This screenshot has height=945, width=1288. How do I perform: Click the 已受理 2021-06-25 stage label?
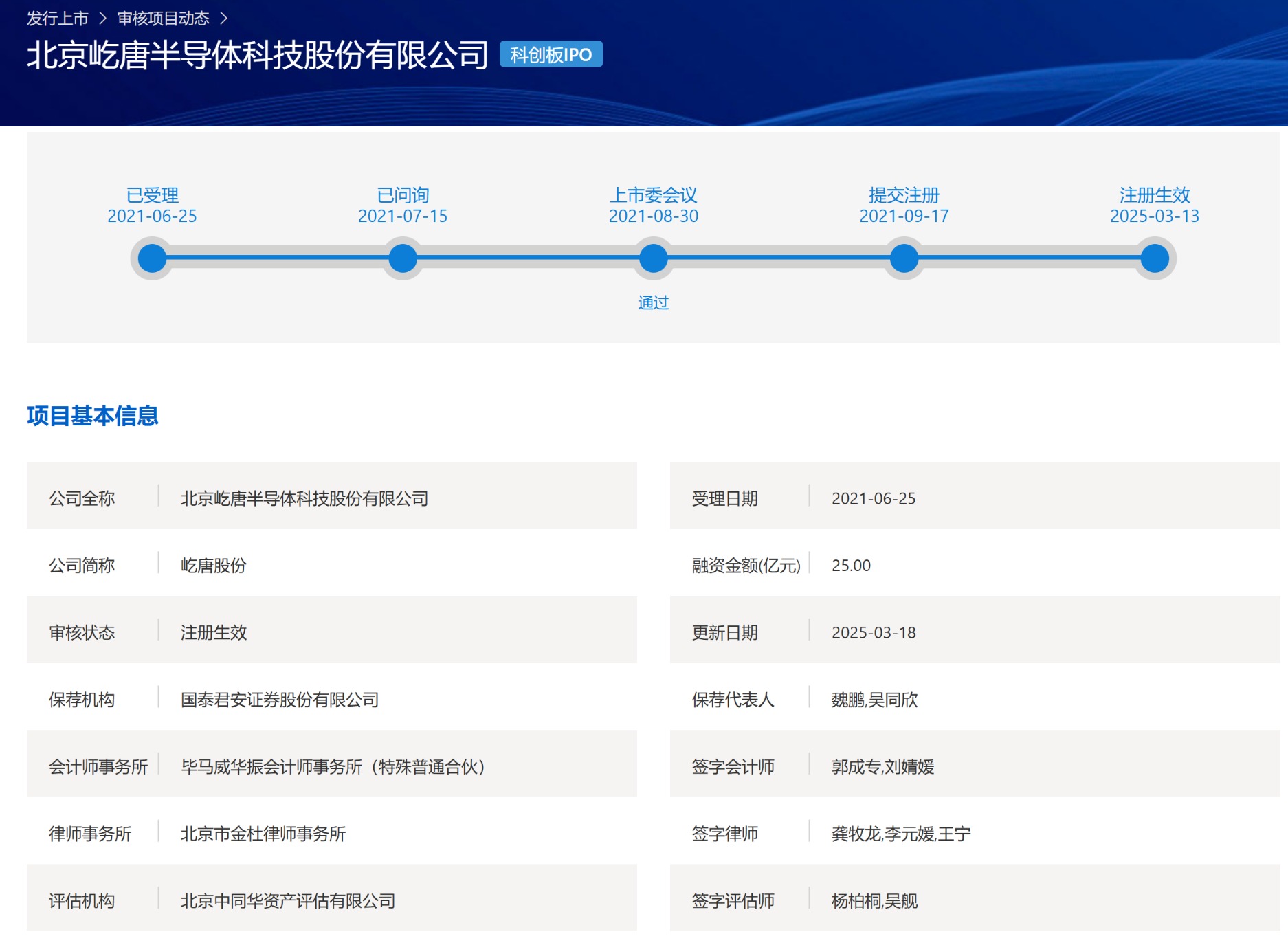point(152,205)
